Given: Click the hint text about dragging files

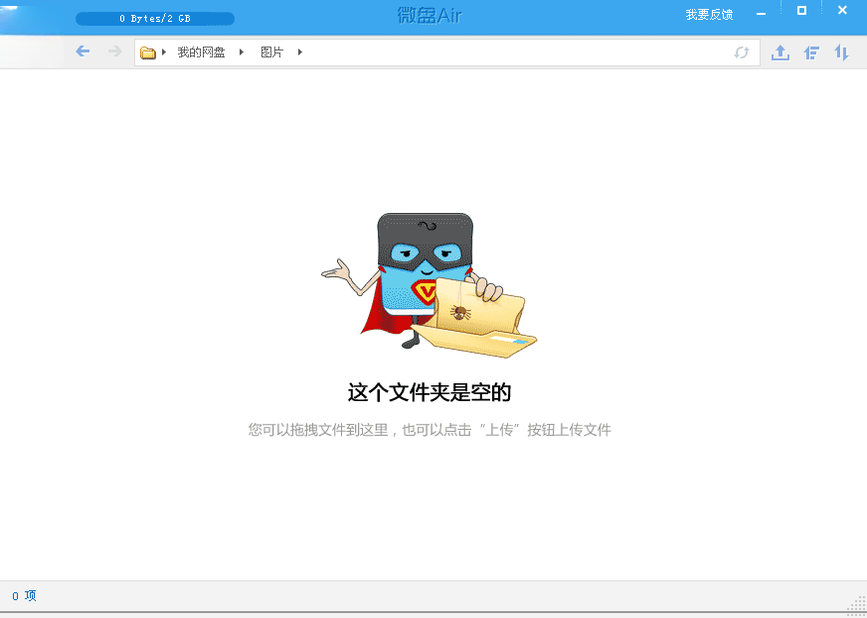Looking at the screenshot, I should coord(430,430).
